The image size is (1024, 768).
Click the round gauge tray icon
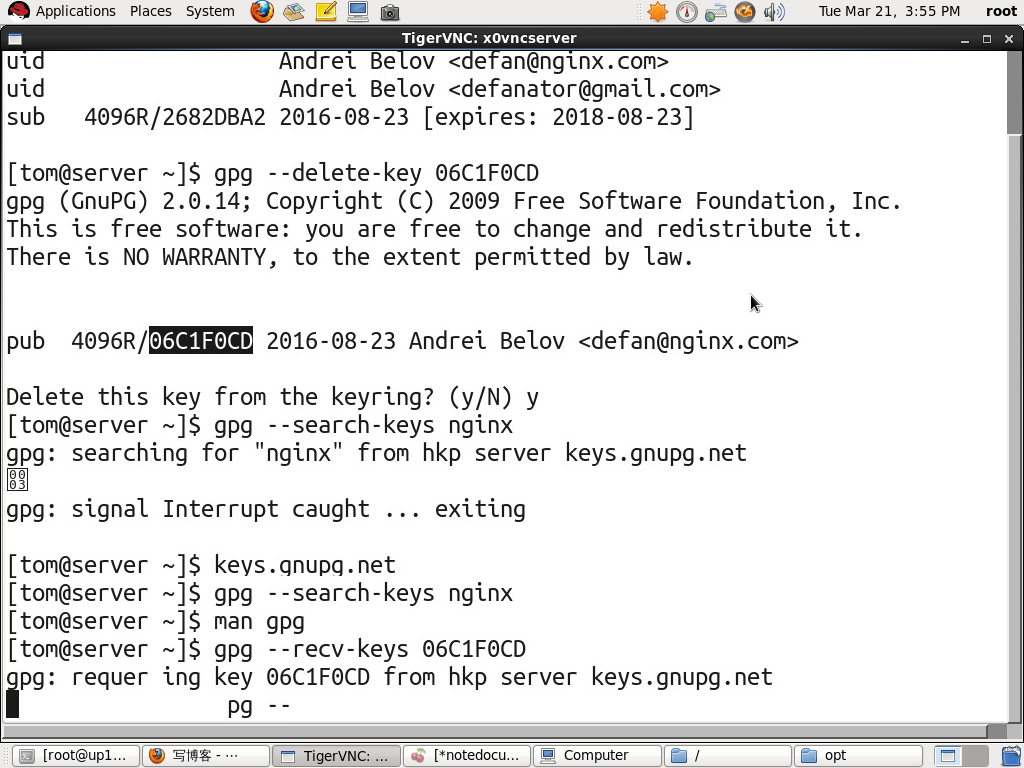[686, 12]
